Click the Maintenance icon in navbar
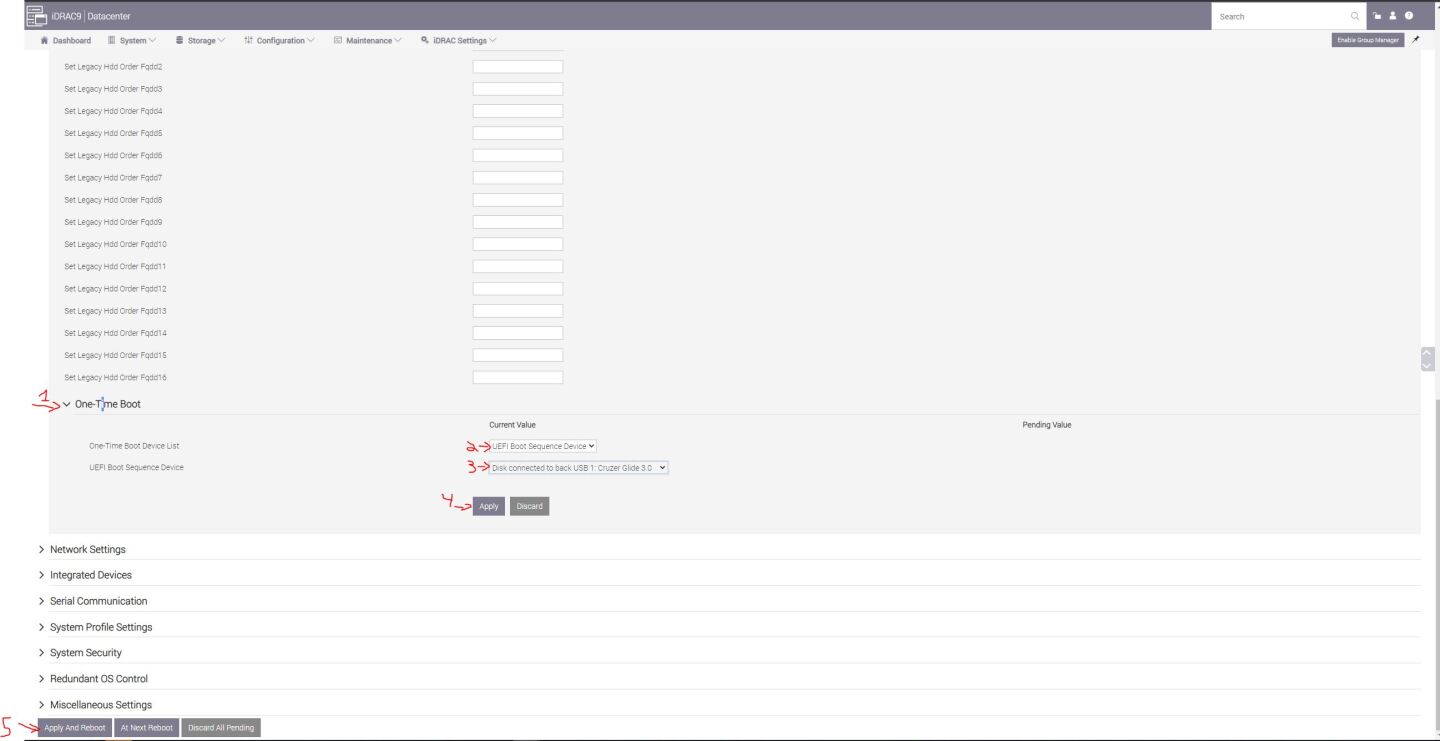 click(x=339, y=41)
